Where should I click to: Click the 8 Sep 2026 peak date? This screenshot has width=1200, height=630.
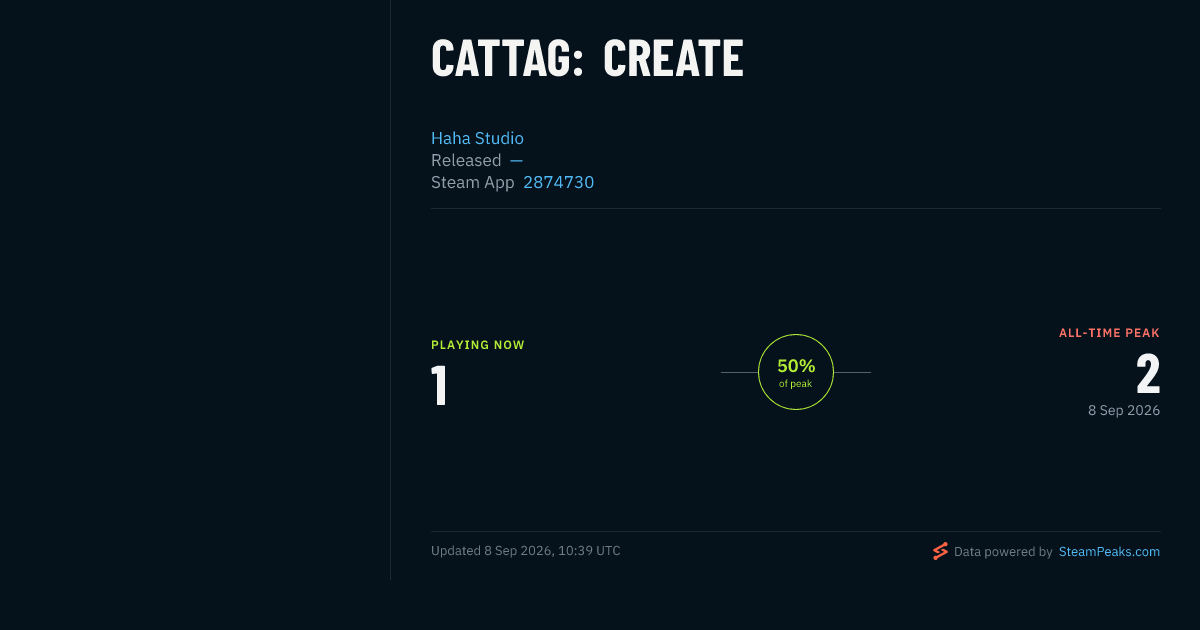(1124, 410)
